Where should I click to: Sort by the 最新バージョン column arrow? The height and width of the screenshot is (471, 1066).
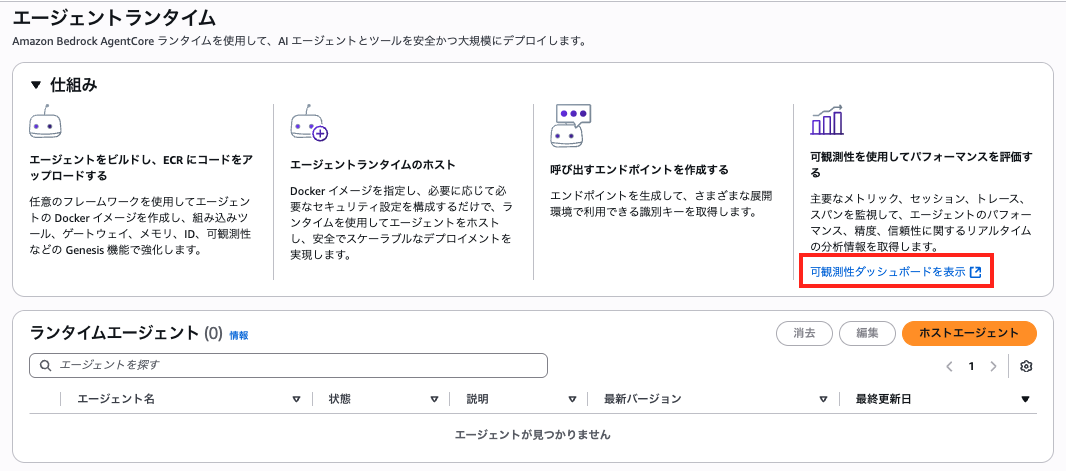(x=824, y=400)
